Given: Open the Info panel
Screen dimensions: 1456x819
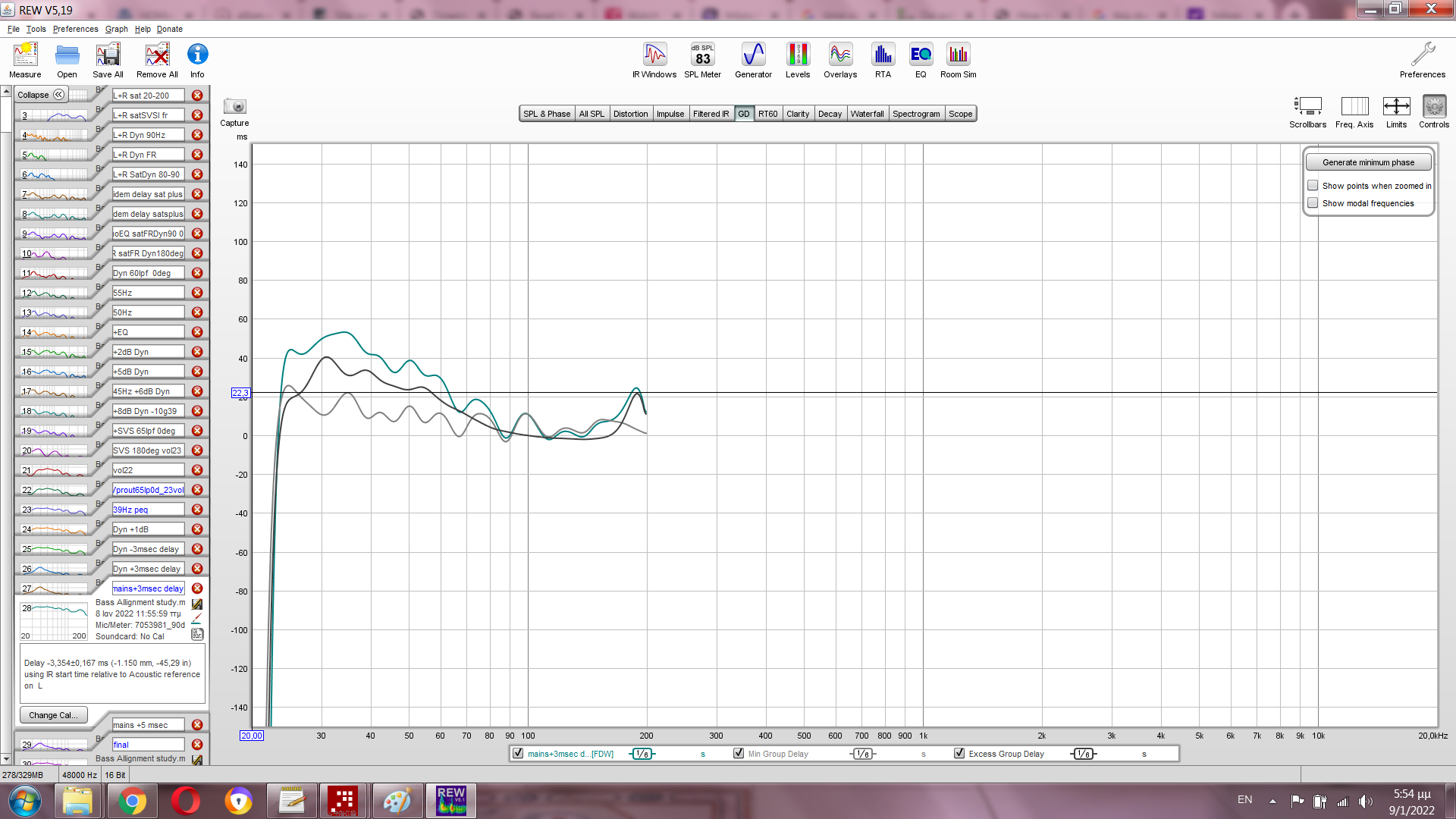Looking at the screenshot, I should tap(197, 60).
